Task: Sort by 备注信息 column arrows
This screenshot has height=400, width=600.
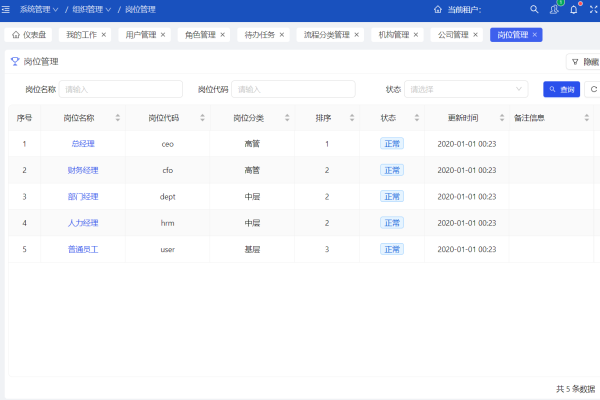Action: click(587, 118)
